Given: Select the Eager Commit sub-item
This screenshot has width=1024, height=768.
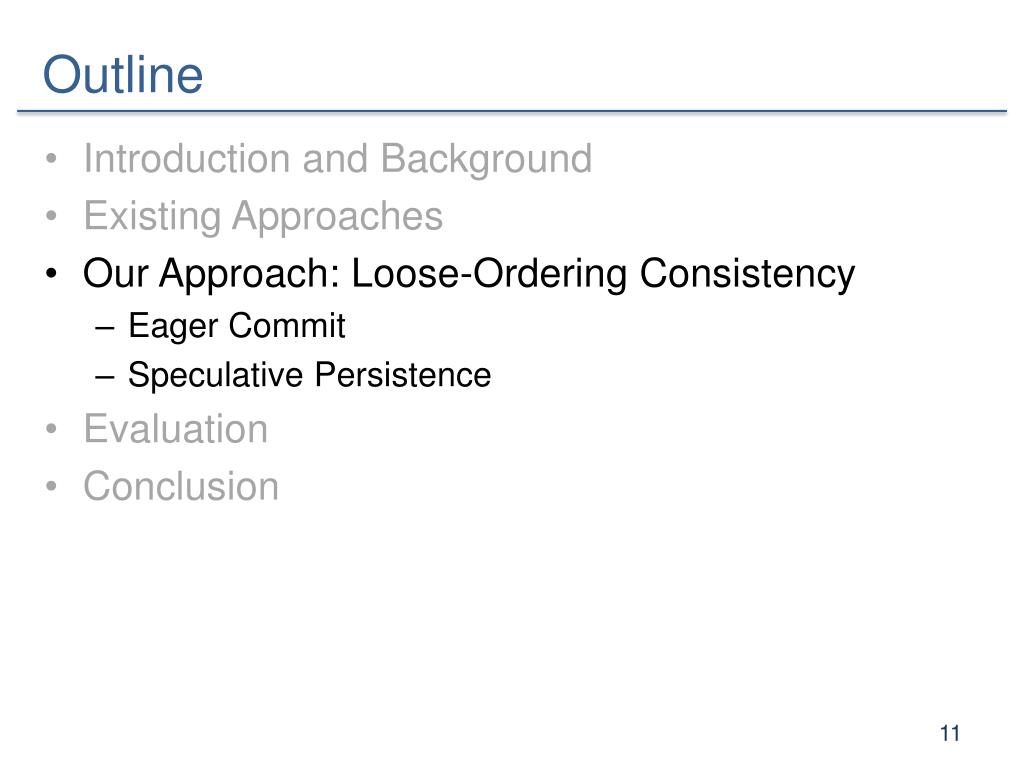Looking at the screenshot, I should coord(236,326).
